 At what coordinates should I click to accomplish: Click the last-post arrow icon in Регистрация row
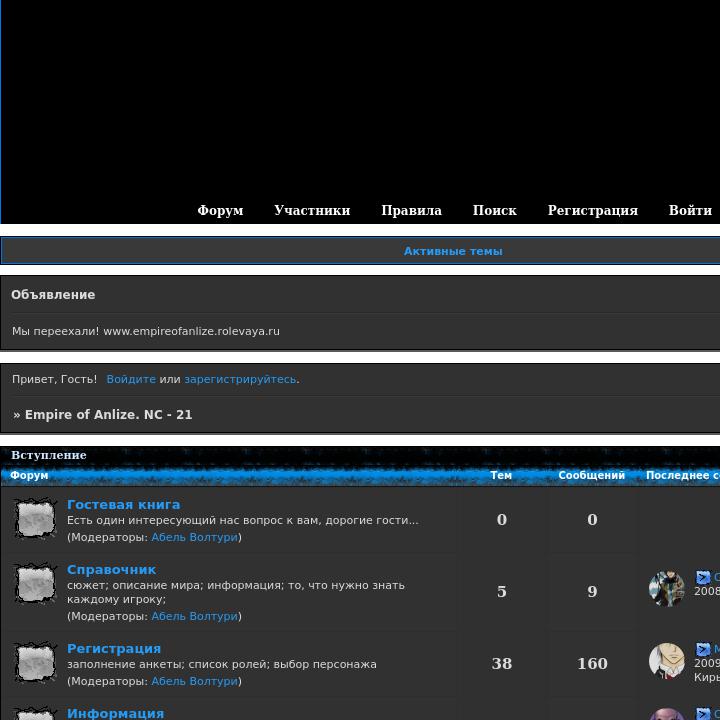coord(703,649)
